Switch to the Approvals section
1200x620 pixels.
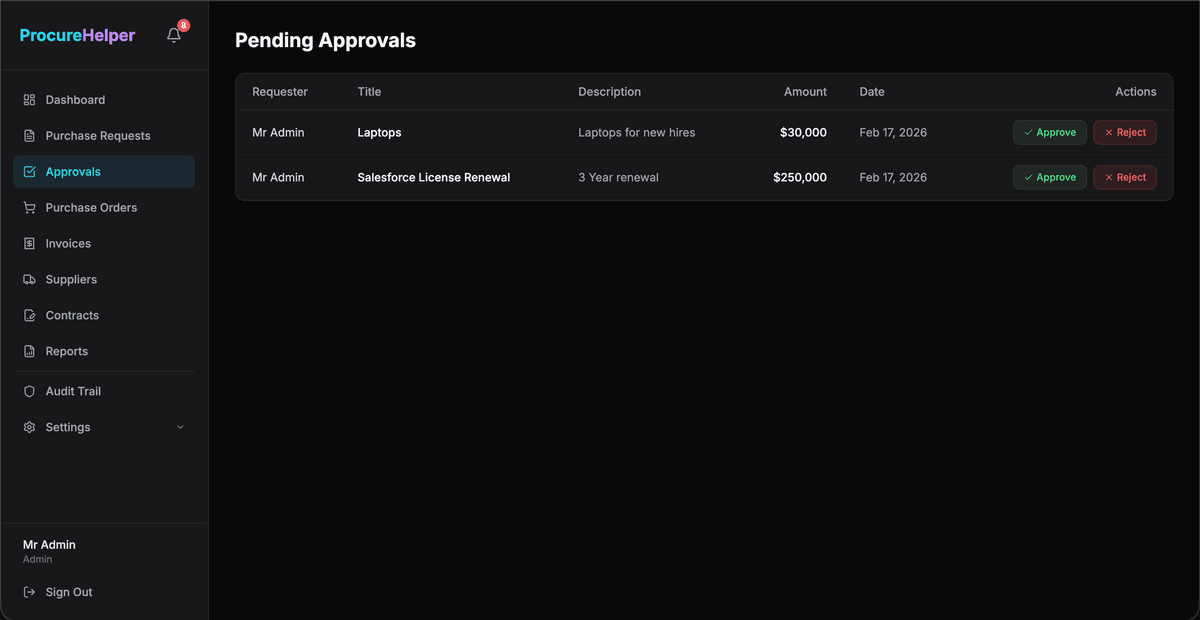(x=75, y=171)
